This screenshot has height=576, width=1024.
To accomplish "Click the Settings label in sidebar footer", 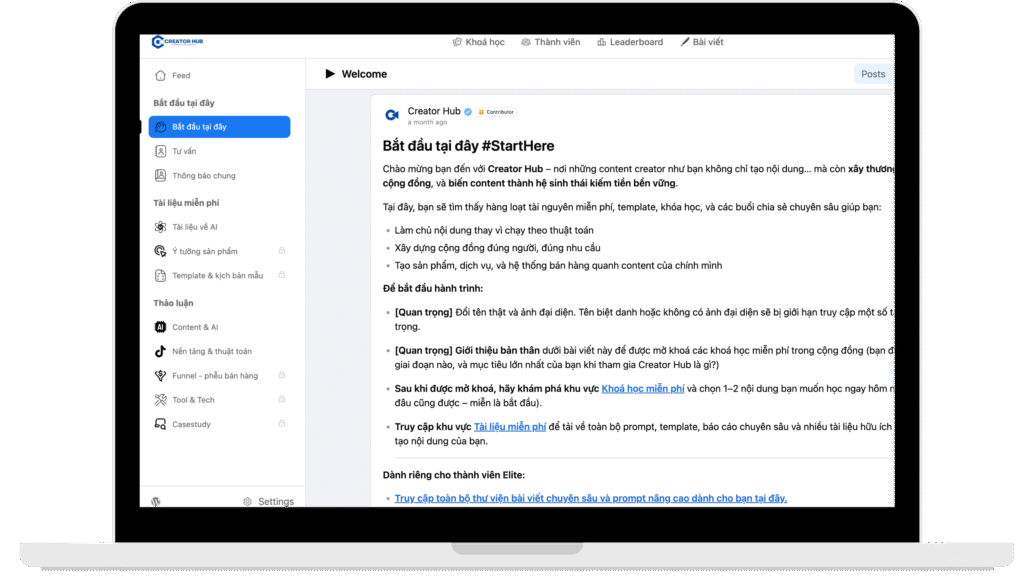I will (276, 502).
